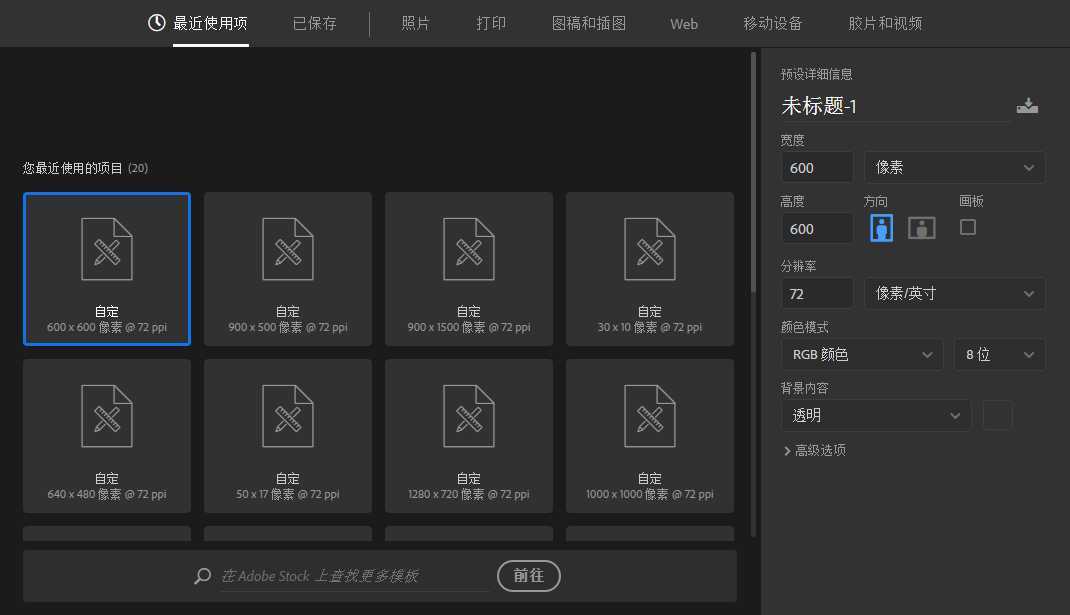This screenshot has width=1070, height=615.
Task: Click the search magnifier icon in Adobe Stock bar
Action: [201, 575]
